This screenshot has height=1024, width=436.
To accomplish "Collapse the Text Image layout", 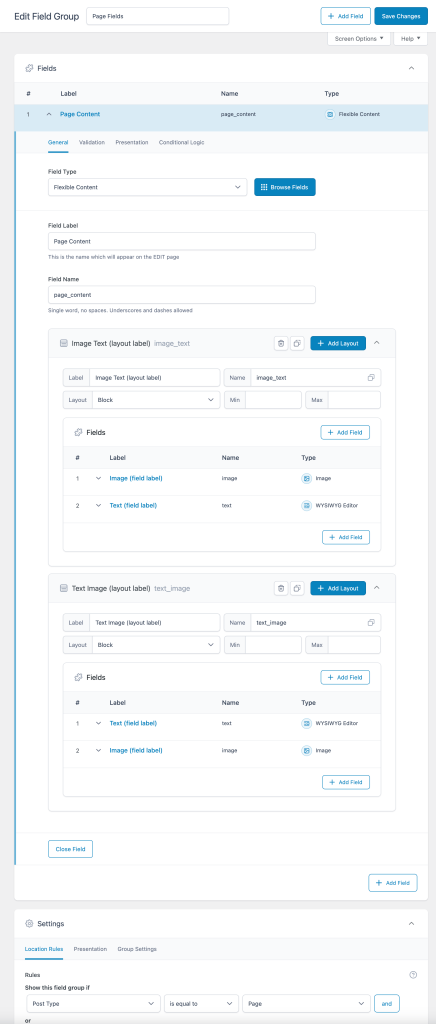I will coord(377,588).
